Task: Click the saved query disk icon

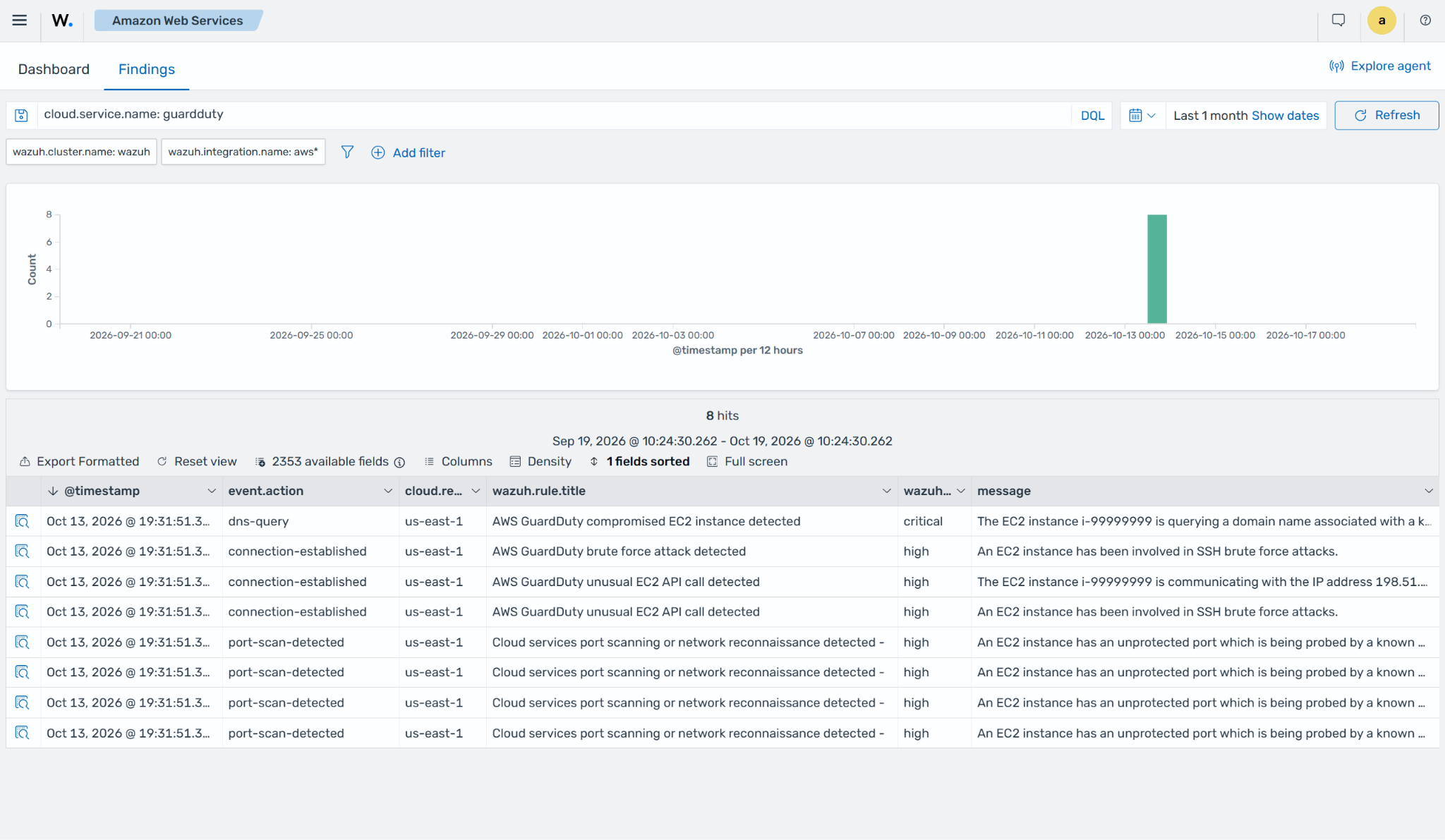Action: pyautogui.click(x=22, y=115)
